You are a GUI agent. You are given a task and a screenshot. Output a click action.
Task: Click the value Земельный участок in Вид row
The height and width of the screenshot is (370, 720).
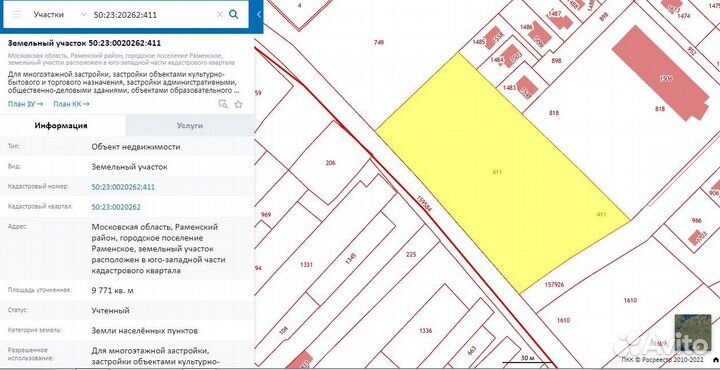(x=129, y=167)
